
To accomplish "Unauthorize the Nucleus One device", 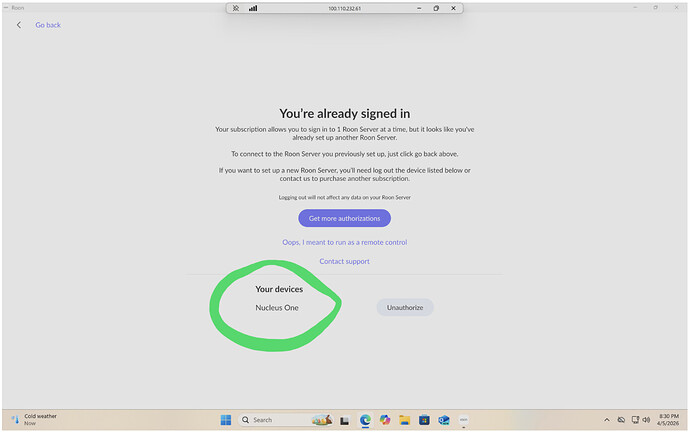I will click(405, 308).
